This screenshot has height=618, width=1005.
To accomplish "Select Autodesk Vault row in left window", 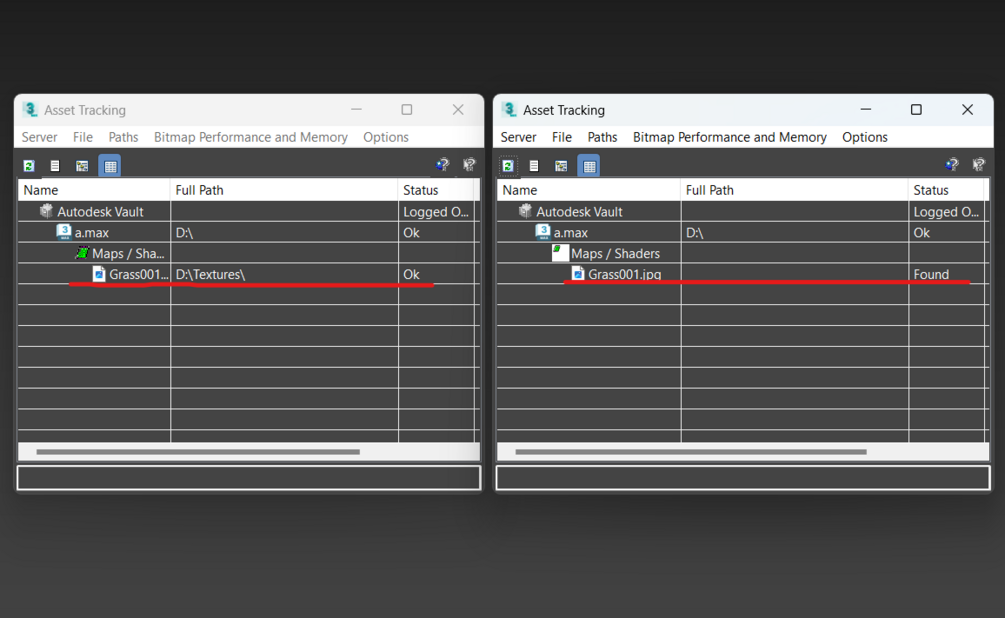I will point(249,212).
